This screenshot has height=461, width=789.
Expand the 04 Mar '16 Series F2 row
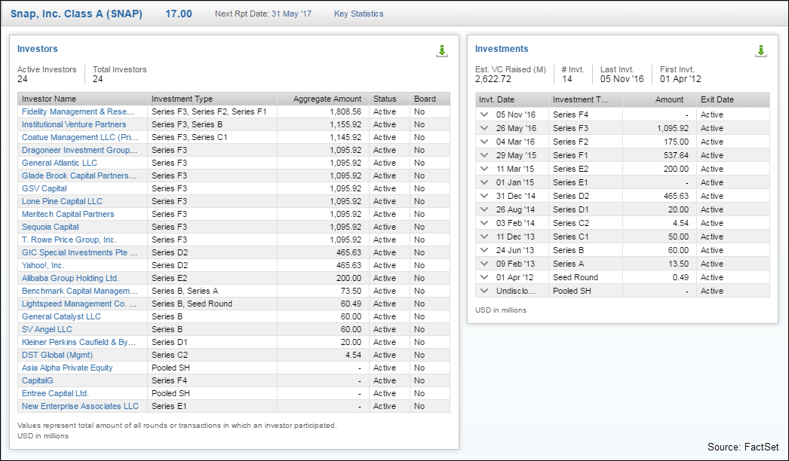click(x=484, y=142)
